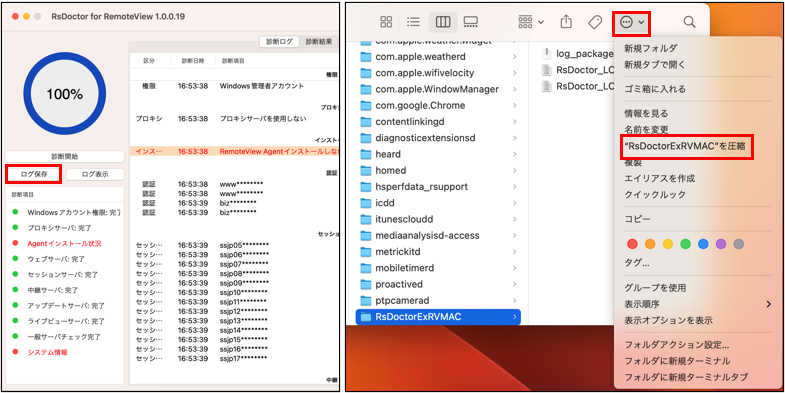Image resolution: width=785 pixels, height=393 pixels.
Task: Expand the homed folder chevron
Action: click(515, 170)
